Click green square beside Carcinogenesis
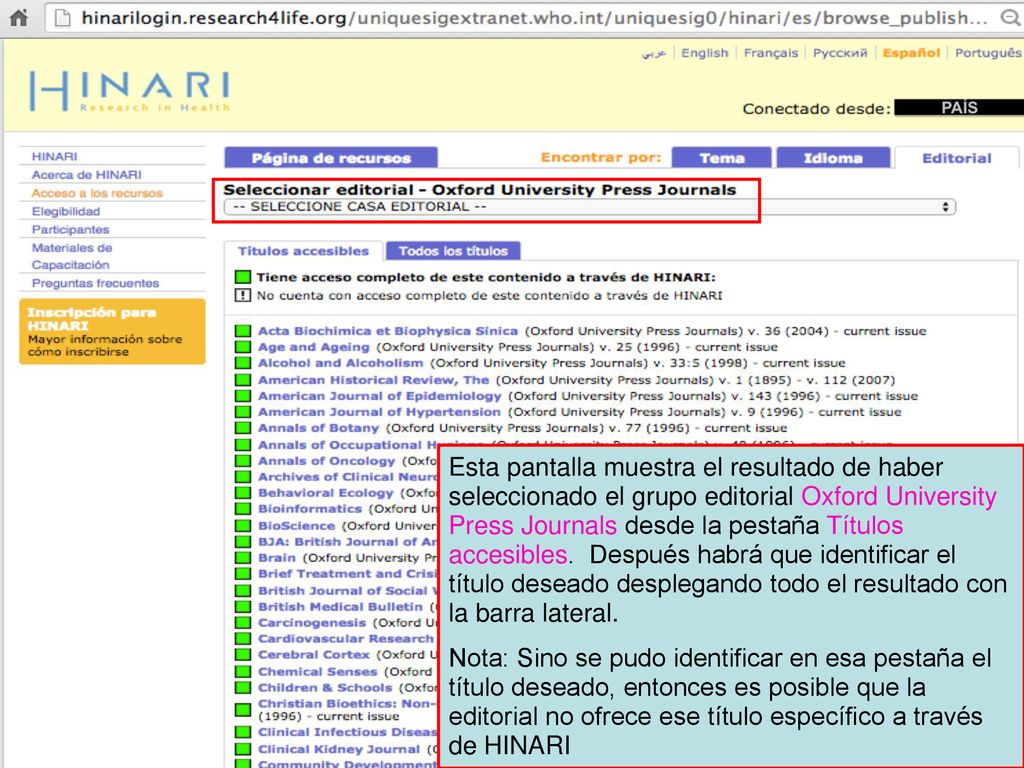Viewport: 1024px width, 768px height. click(x=243, y=623)
